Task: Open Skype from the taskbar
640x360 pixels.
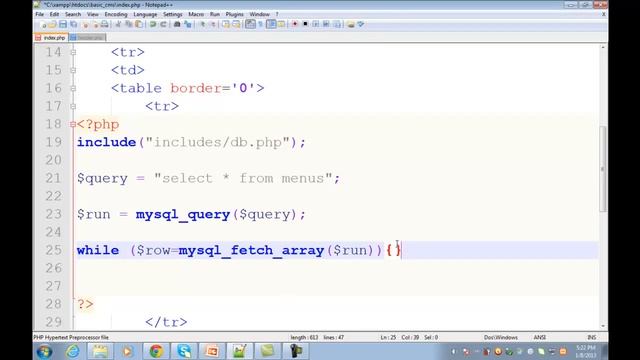Action: (184, 351)
